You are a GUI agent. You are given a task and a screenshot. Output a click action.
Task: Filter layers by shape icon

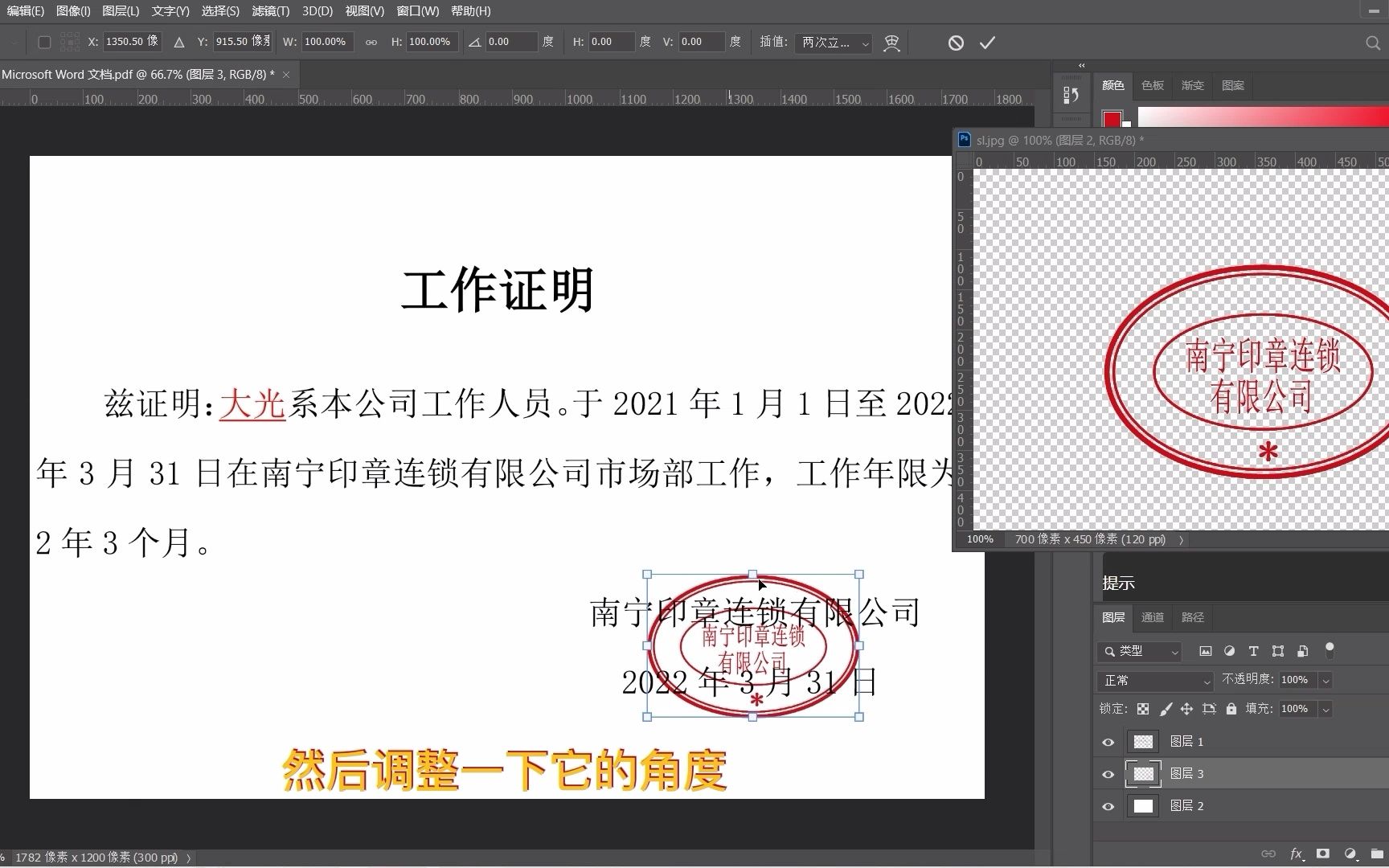(1278, 651)
